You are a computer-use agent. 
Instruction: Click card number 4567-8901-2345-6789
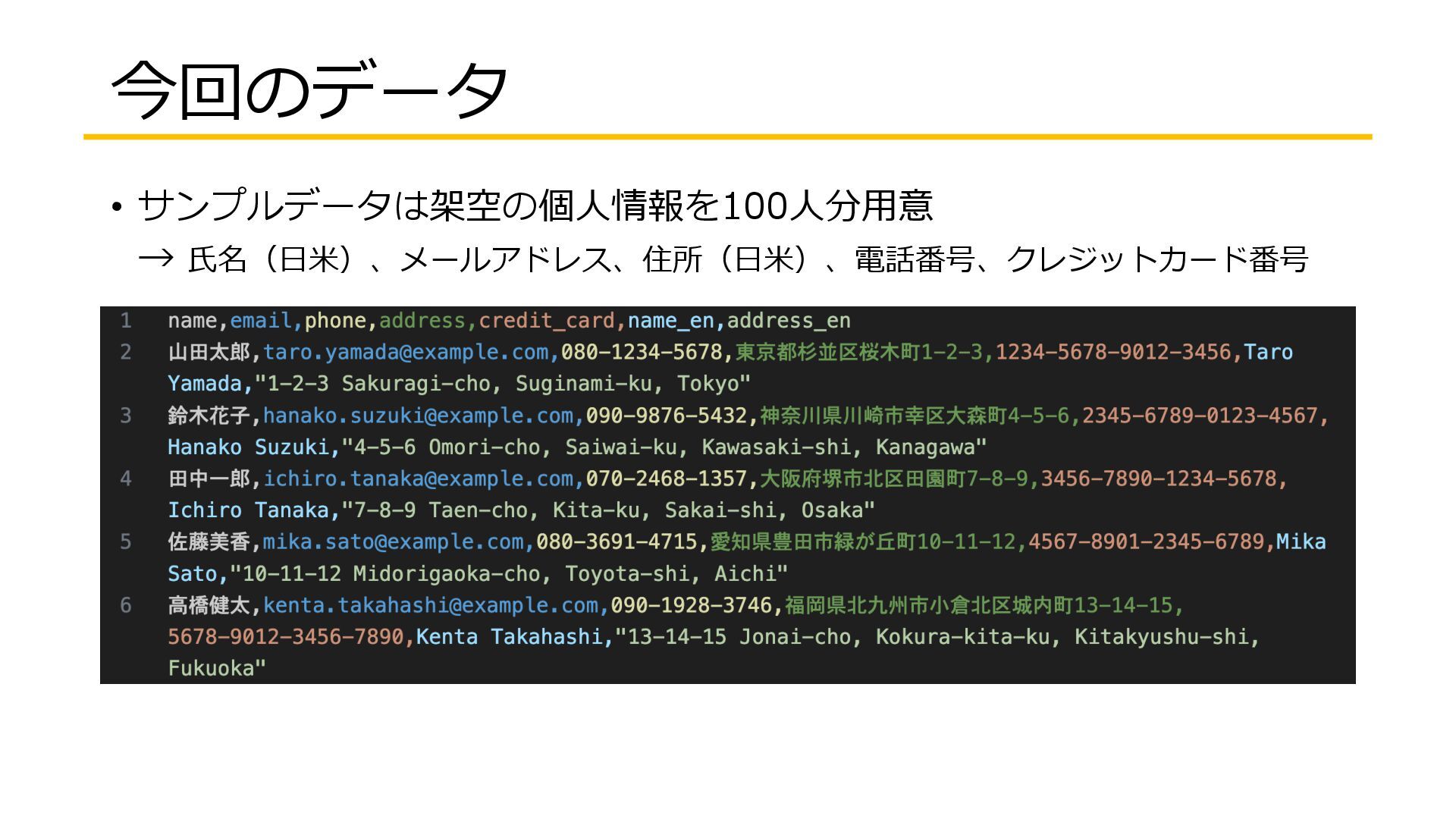tap(1147, 541)
